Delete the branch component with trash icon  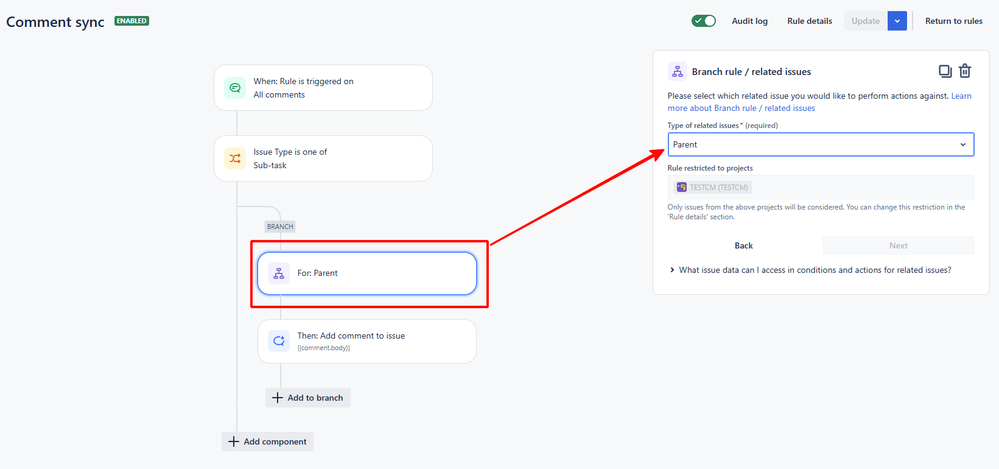point(965,71)
